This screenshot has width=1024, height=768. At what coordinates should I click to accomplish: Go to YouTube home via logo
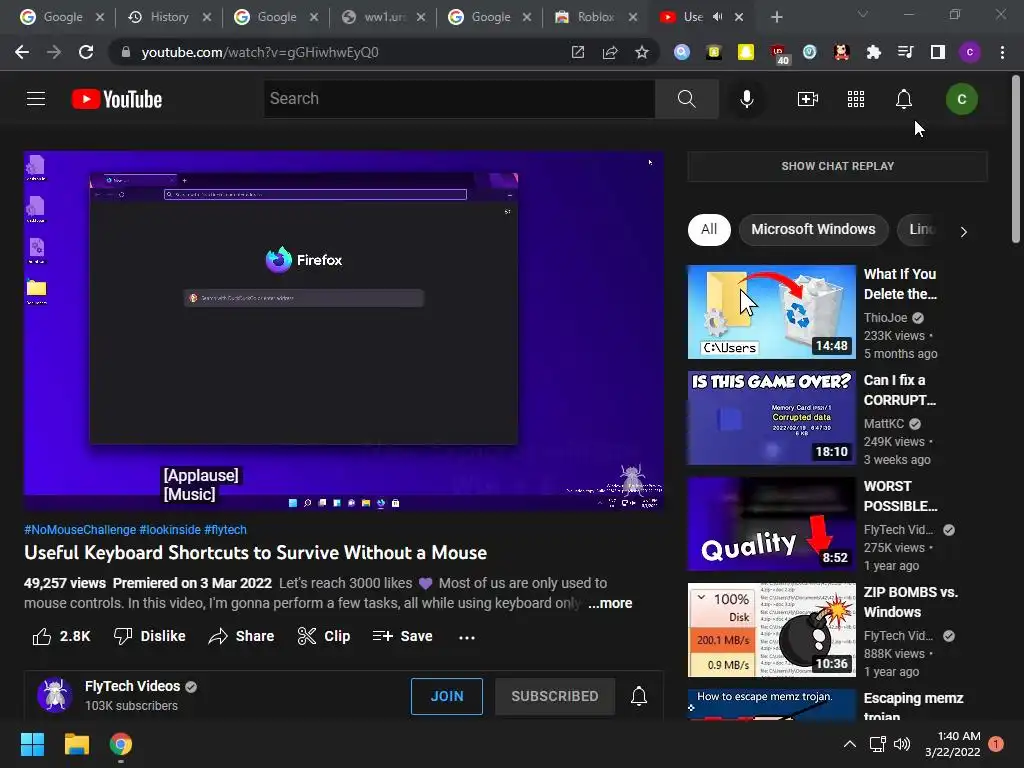117,99
